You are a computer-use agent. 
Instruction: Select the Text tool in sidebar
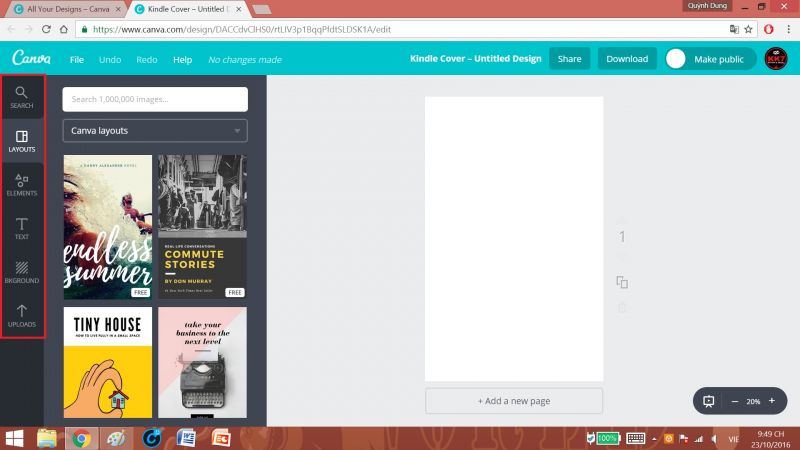21,229
